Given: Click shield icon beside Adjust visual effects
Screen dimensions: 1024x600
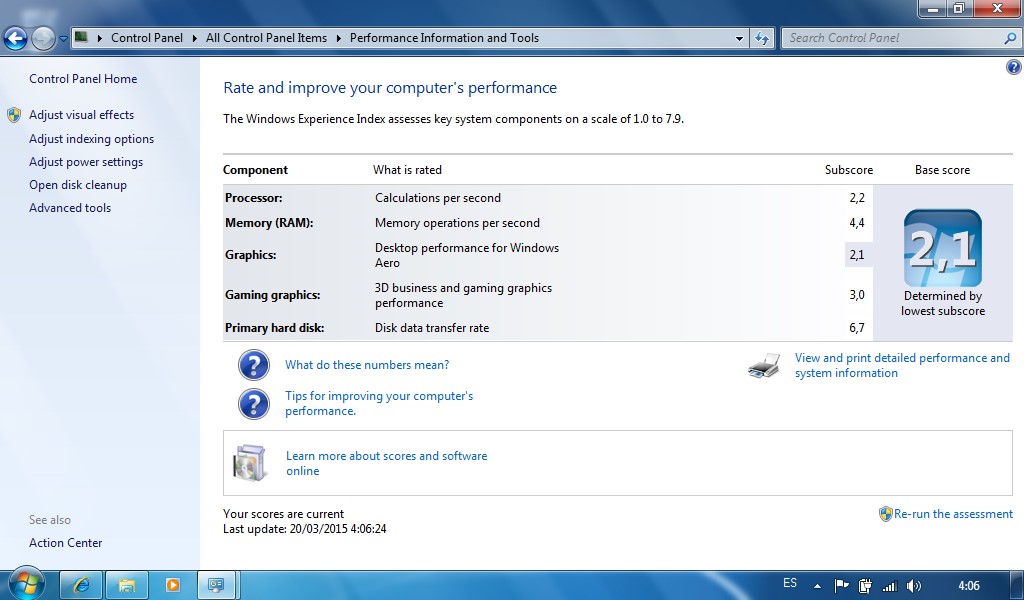Looking at the screenshot, I should tap(14, 115).
